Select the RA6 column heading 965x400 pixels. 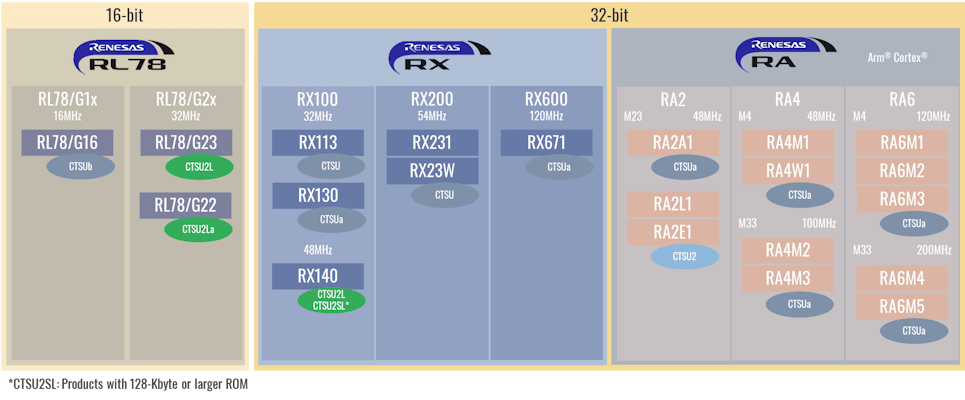[x=902, y=99]
